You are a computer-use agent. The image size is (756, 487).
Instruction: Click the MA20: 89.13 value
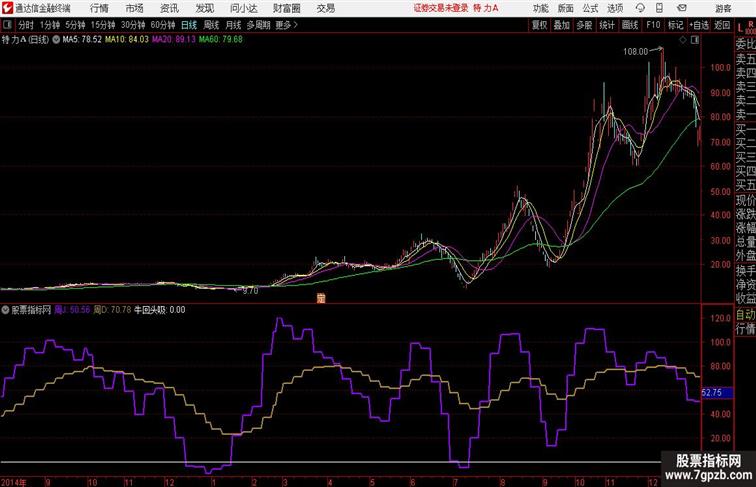(174, 40)
